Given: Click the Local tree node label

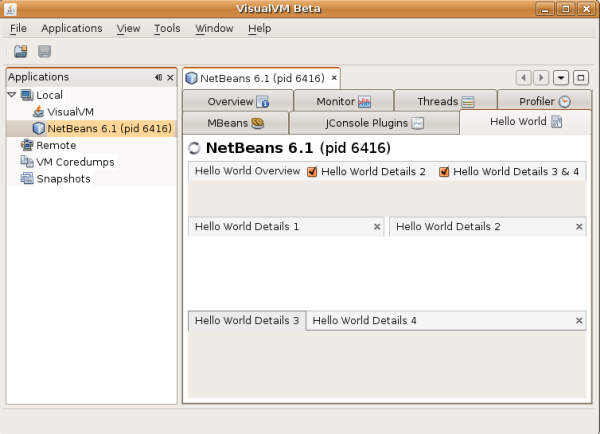Looking at the screenshot, I should tap(49, 95).
